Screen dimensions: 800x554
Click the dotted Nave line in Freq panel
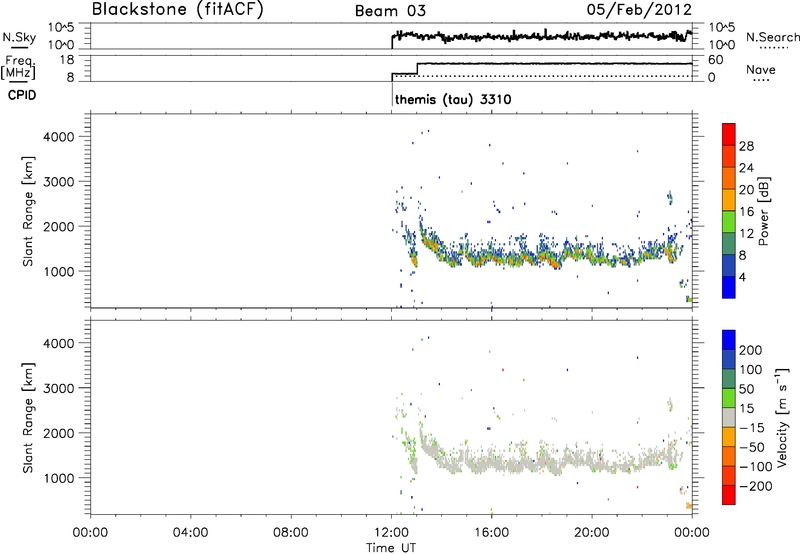[x=542, y=77]
